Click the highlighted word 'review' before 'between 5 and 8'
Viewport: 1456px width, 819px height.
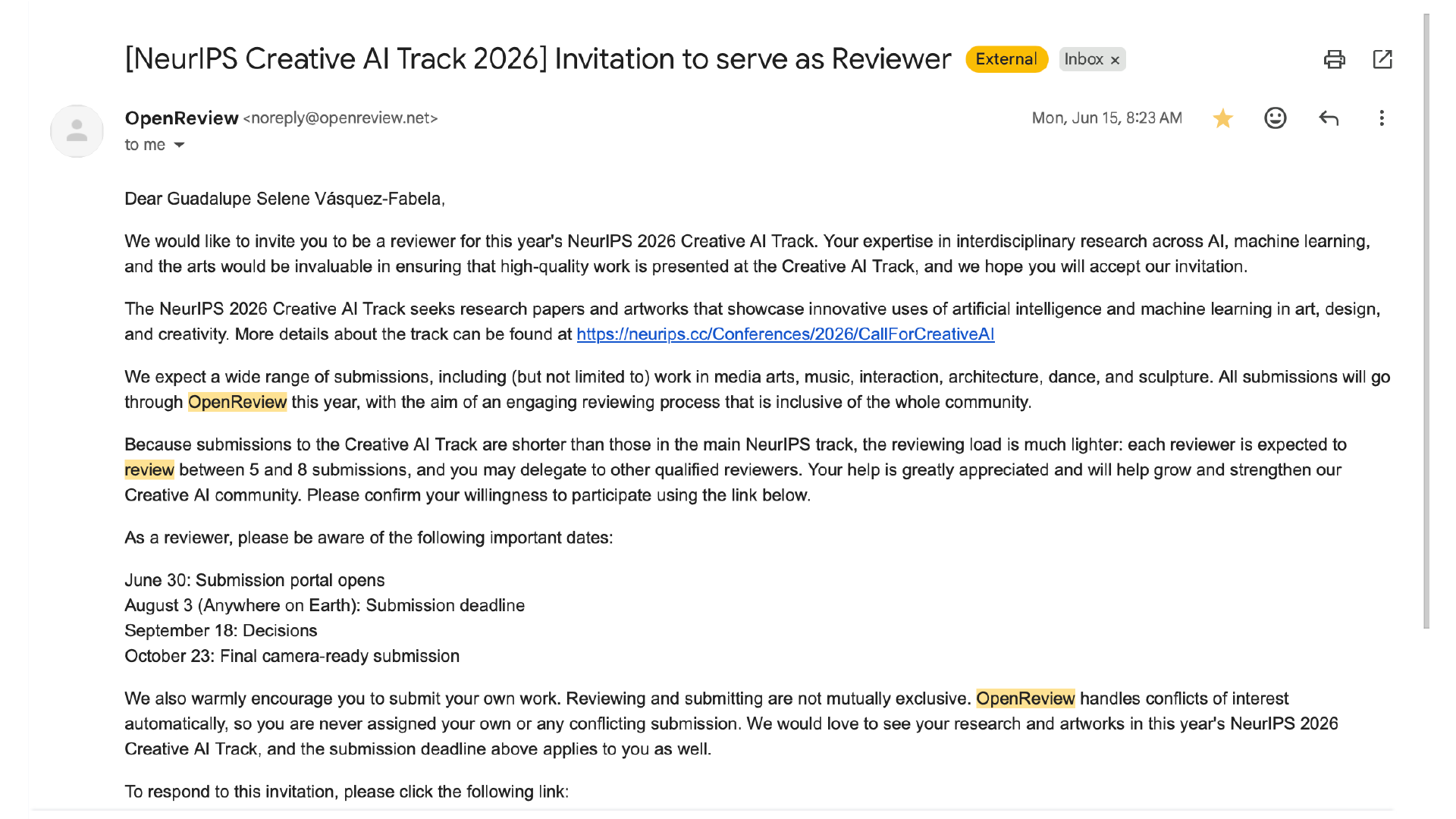pos(149,470)
